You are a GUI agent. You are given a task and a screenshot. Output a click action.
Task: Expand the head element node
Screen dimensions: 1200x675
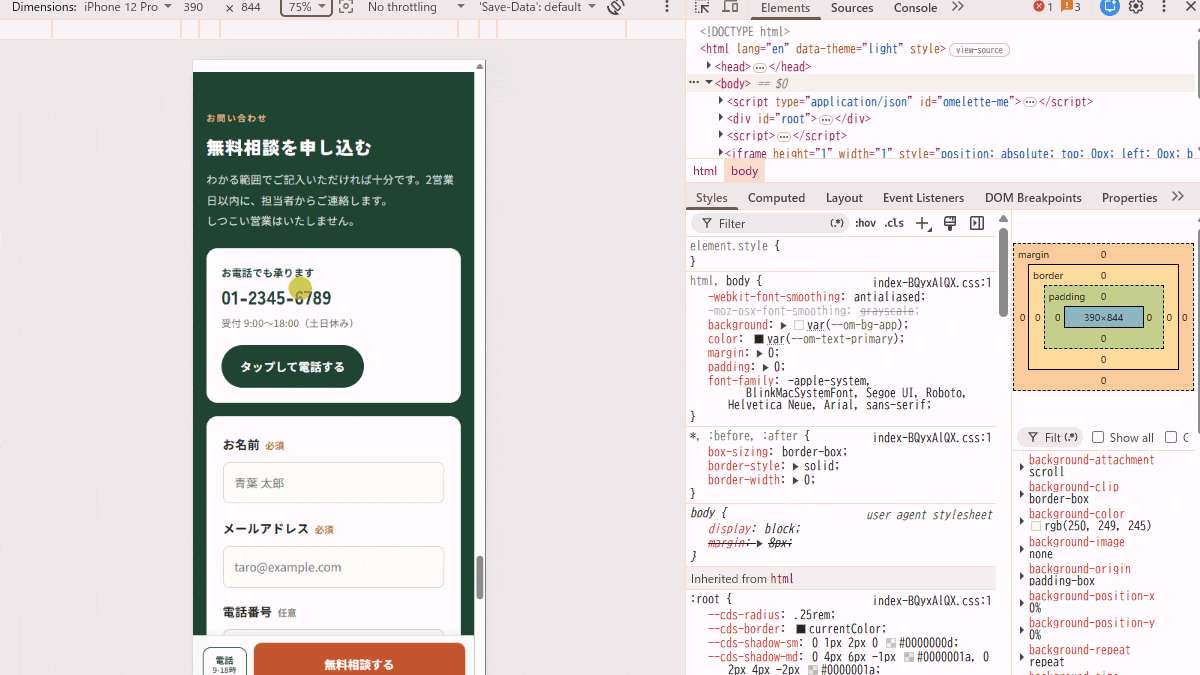tap(708, 67)
